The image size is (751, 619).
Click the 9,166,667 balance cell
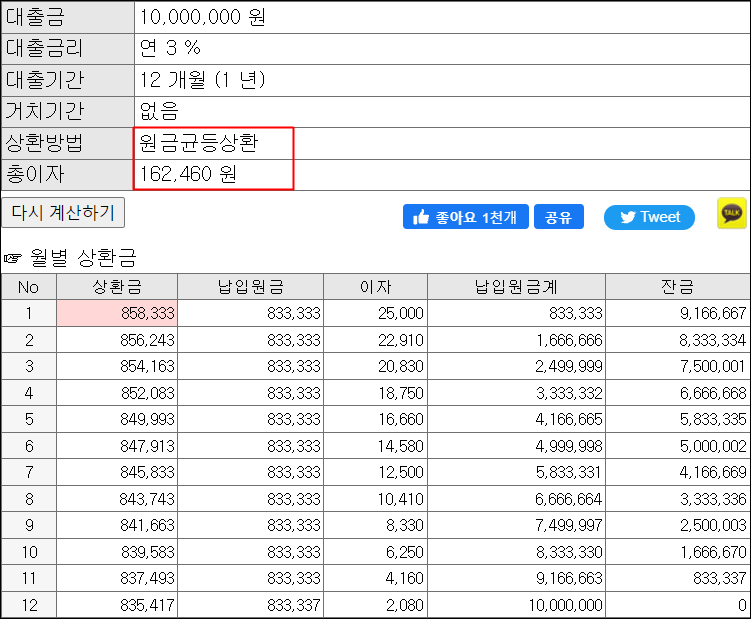(677, 313)
